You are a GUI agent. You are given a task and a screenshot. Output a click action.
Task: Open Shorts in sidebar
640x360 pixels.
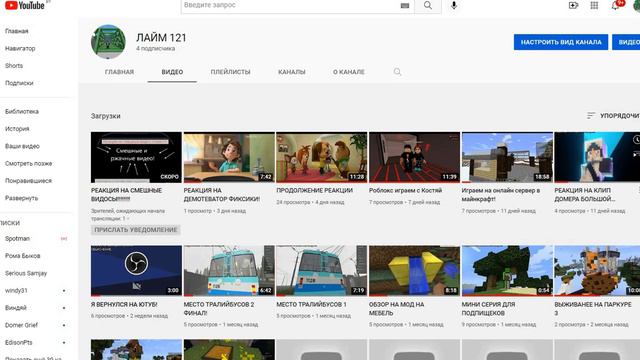pos(14,66)
